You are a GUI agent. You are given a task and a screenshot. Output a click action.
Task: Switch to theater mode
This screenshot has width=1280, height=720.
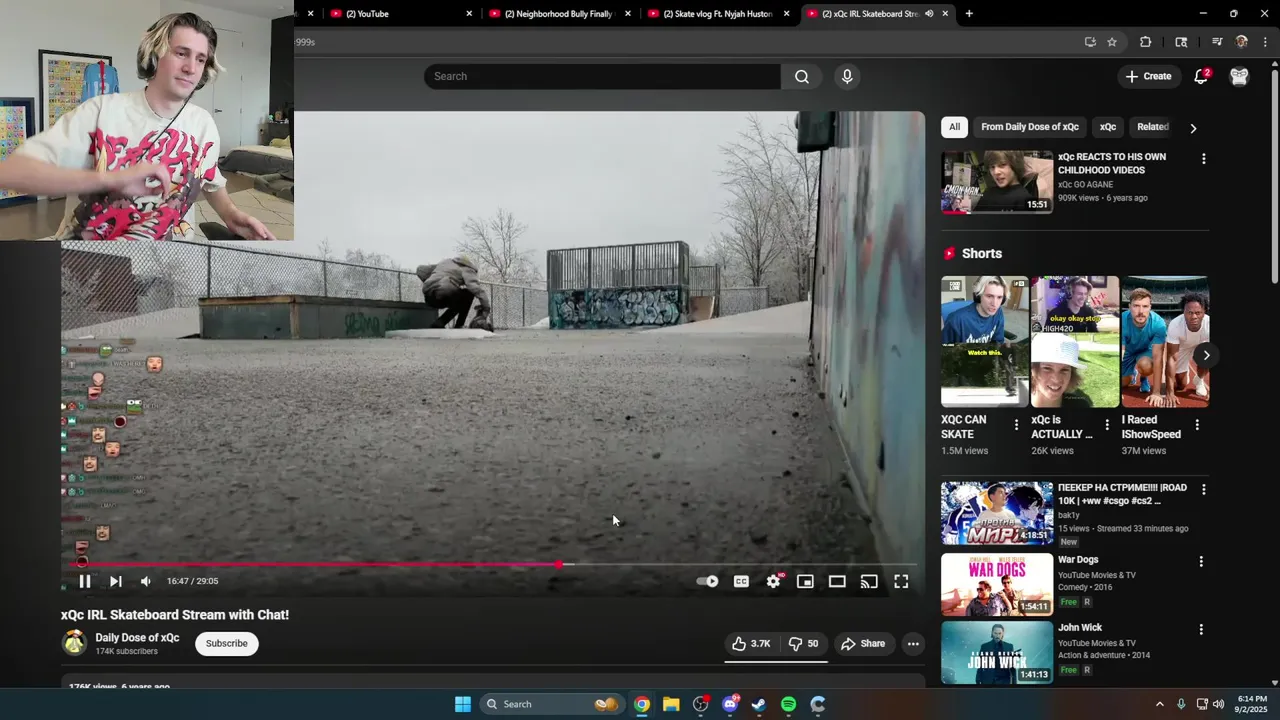tap(837, 581)
